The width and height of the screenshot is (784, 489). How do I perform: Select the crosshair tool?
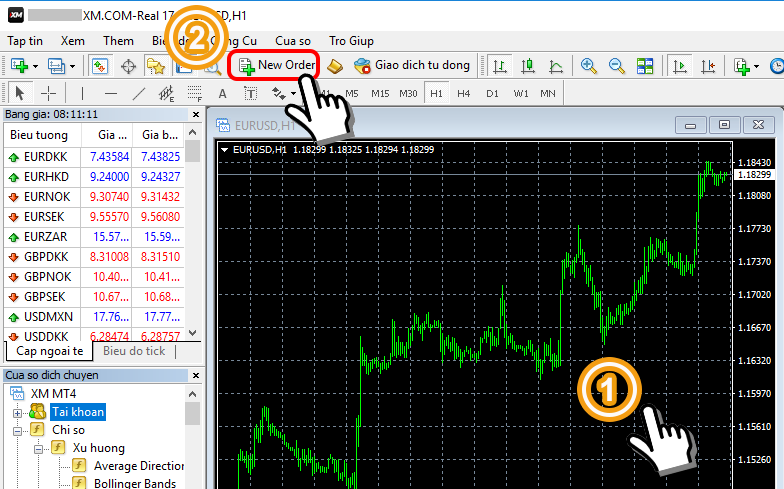[48, 93]
